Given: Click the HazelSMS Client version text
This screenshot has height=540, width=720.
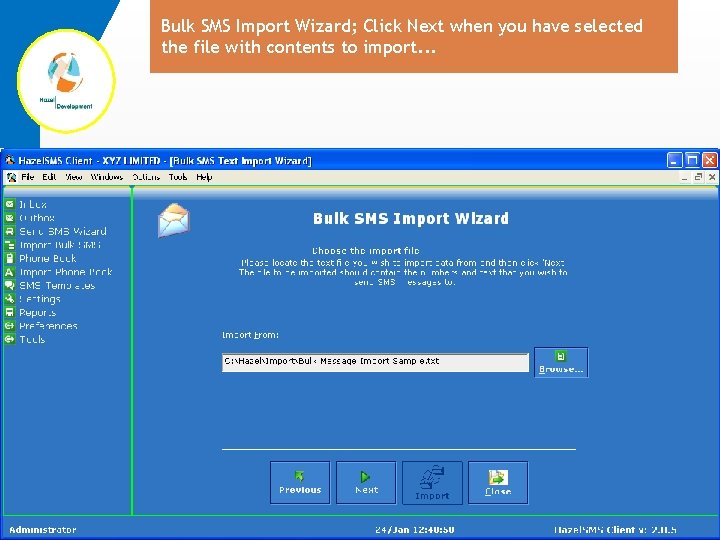Looking at the screenshot, I should pyautogui.click(x=615, y=529).
